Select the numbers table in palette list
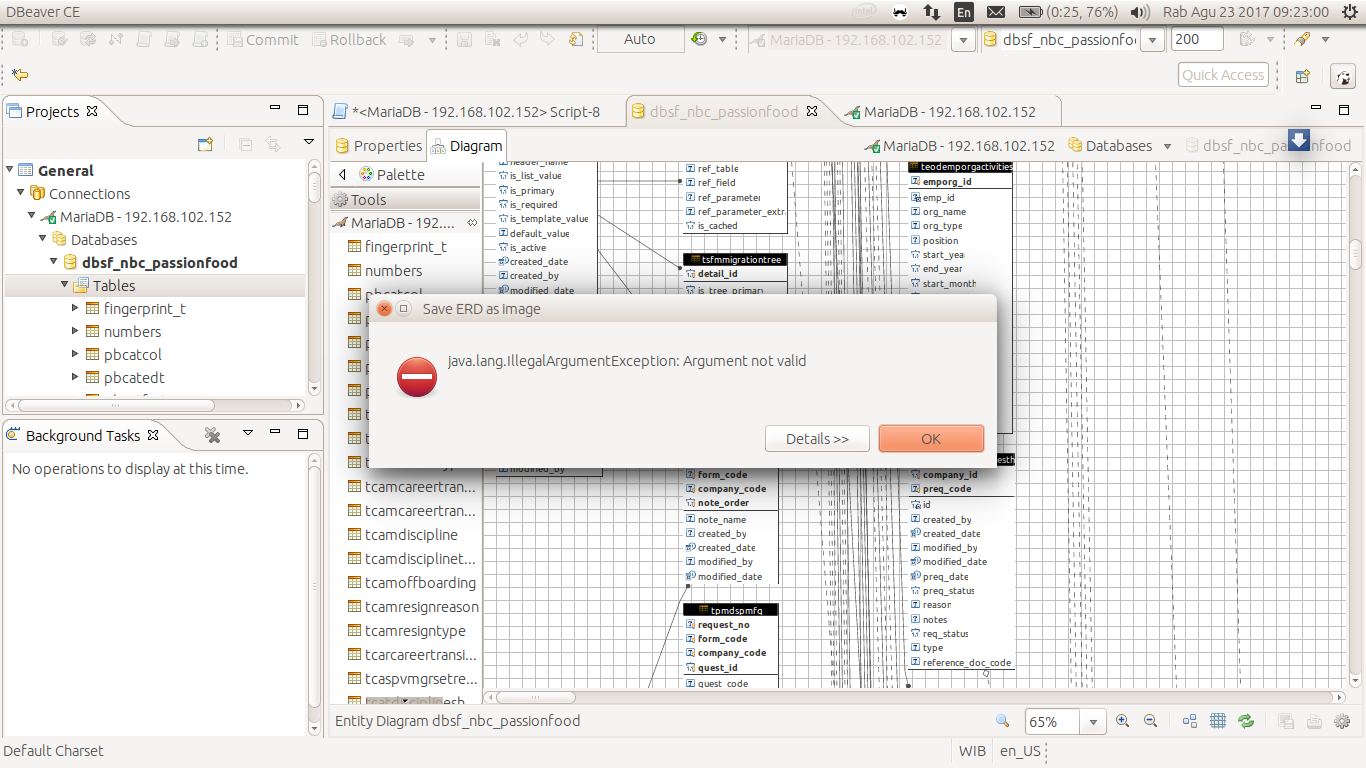The width and height of the screenshot is (1366, 768). pos(384,270)
